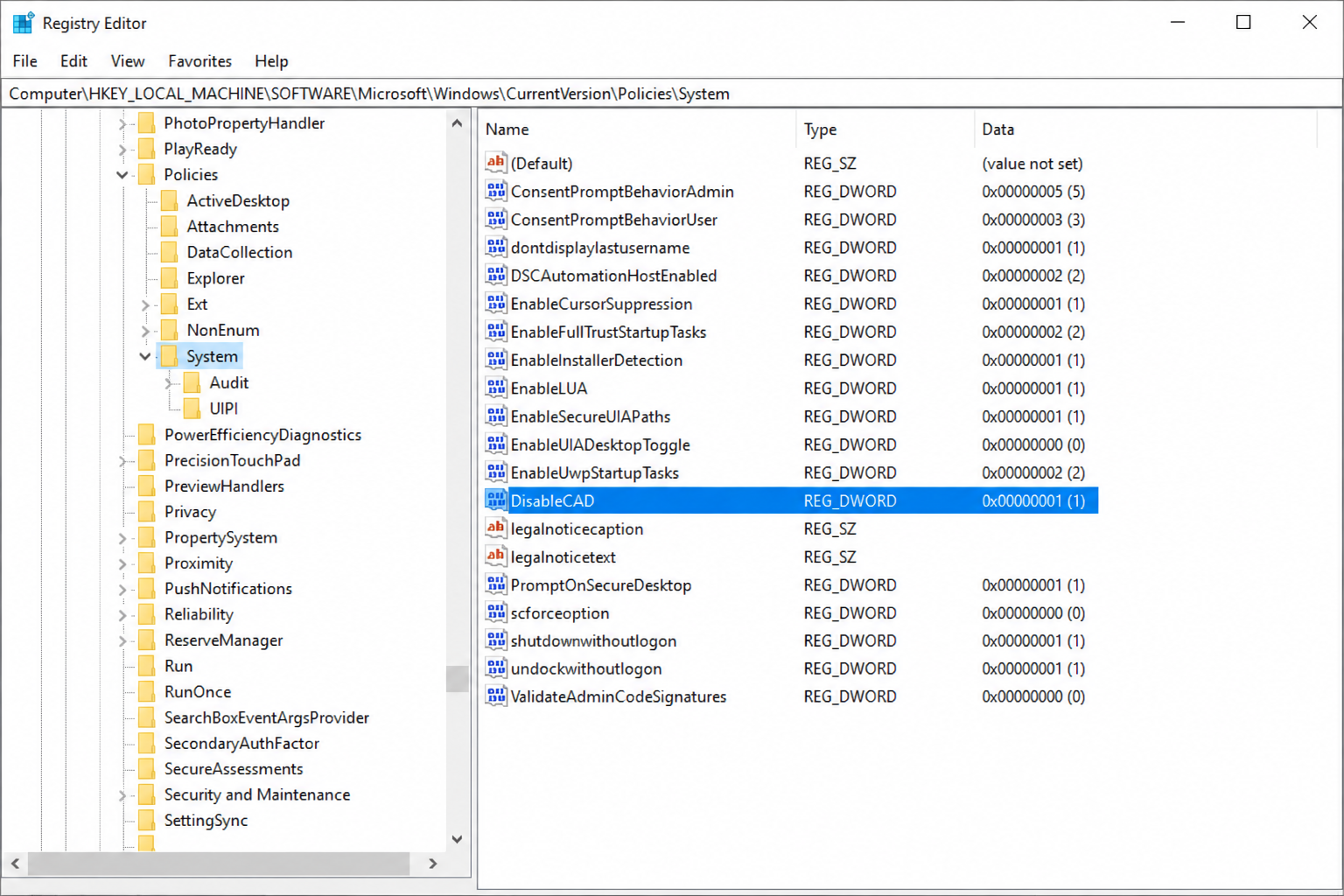Open the Edit menu
The image size is (1344, 896).
click(x=73, y=61)
